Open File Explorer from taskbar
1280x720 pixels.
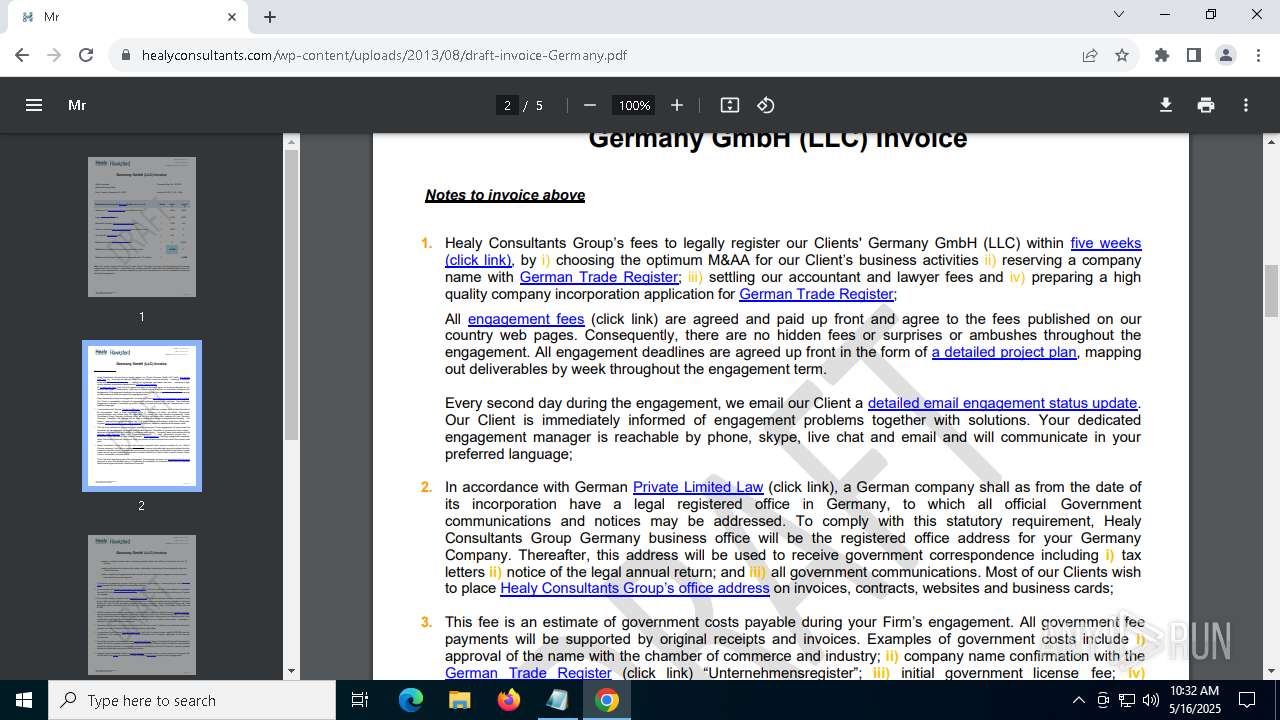point(459,700)
